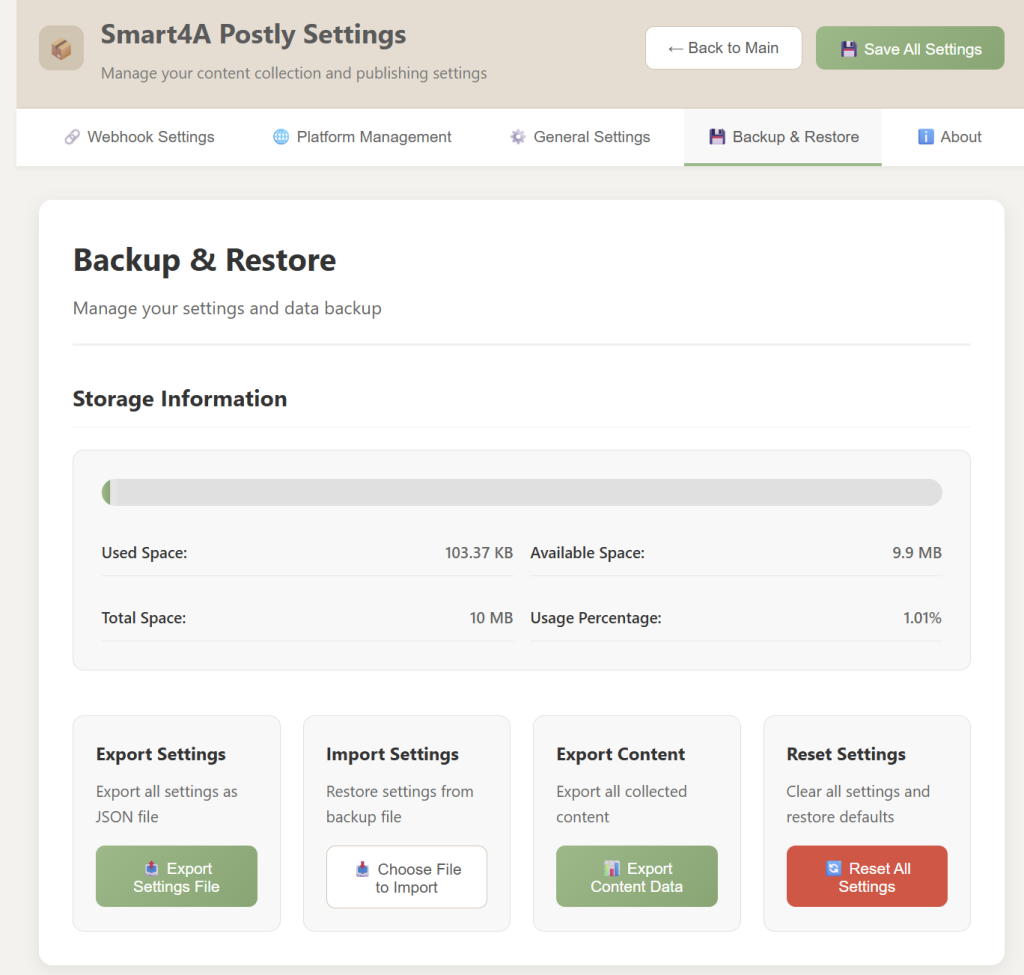
Task: Click the info icon beside About
Action: pos(926,137)
